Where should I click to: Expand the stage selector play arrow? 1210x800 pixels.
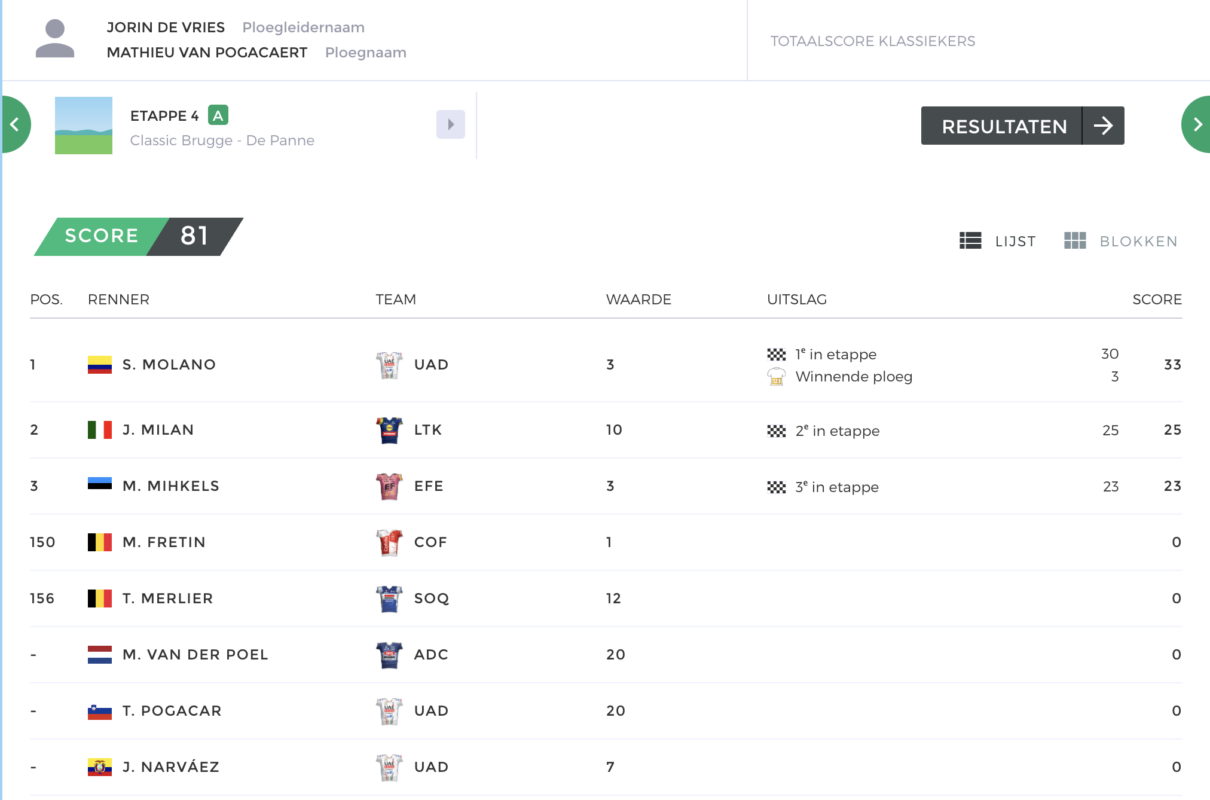click(x=451, y=124)
